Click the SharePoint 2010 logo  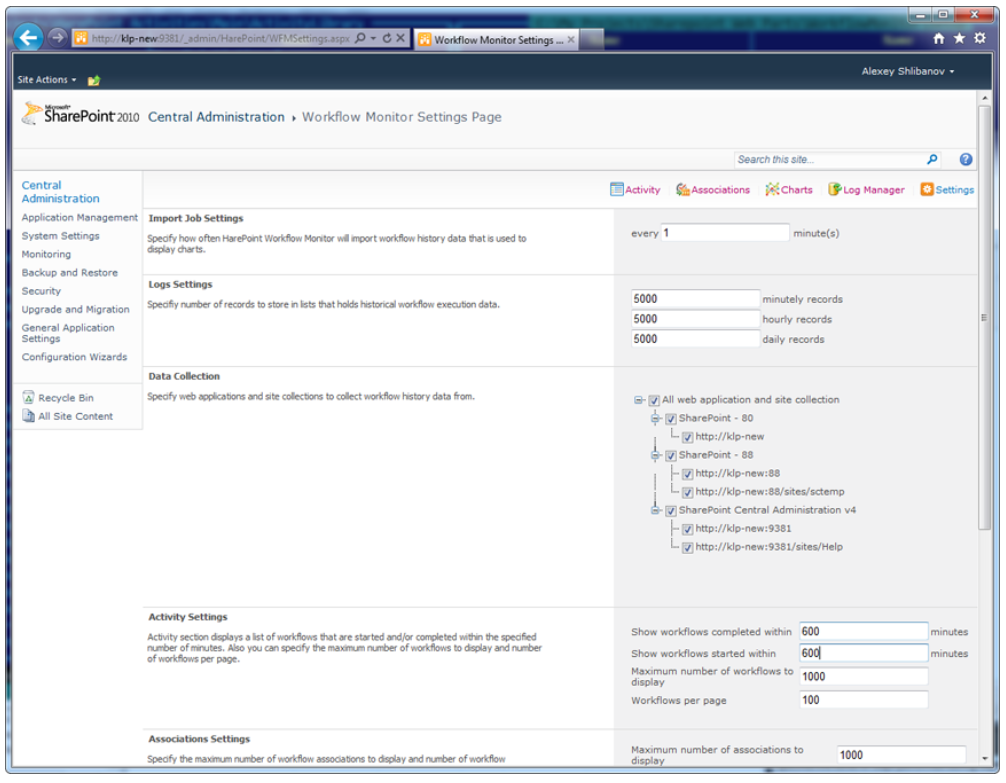click(81, 114)
